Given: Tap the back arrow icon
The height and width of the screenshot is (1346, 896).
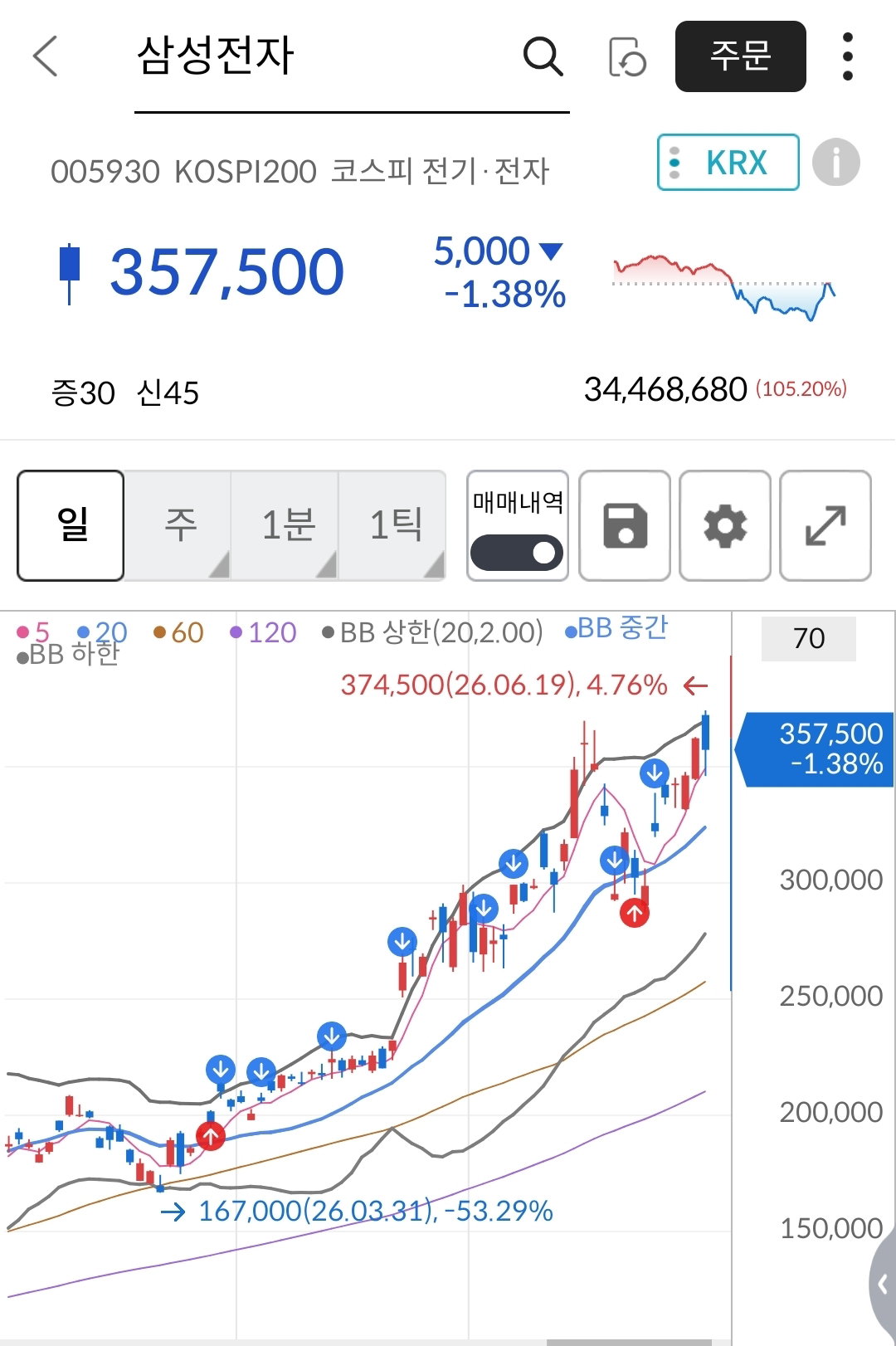Looking at the screenshot, I should point(46,56).
